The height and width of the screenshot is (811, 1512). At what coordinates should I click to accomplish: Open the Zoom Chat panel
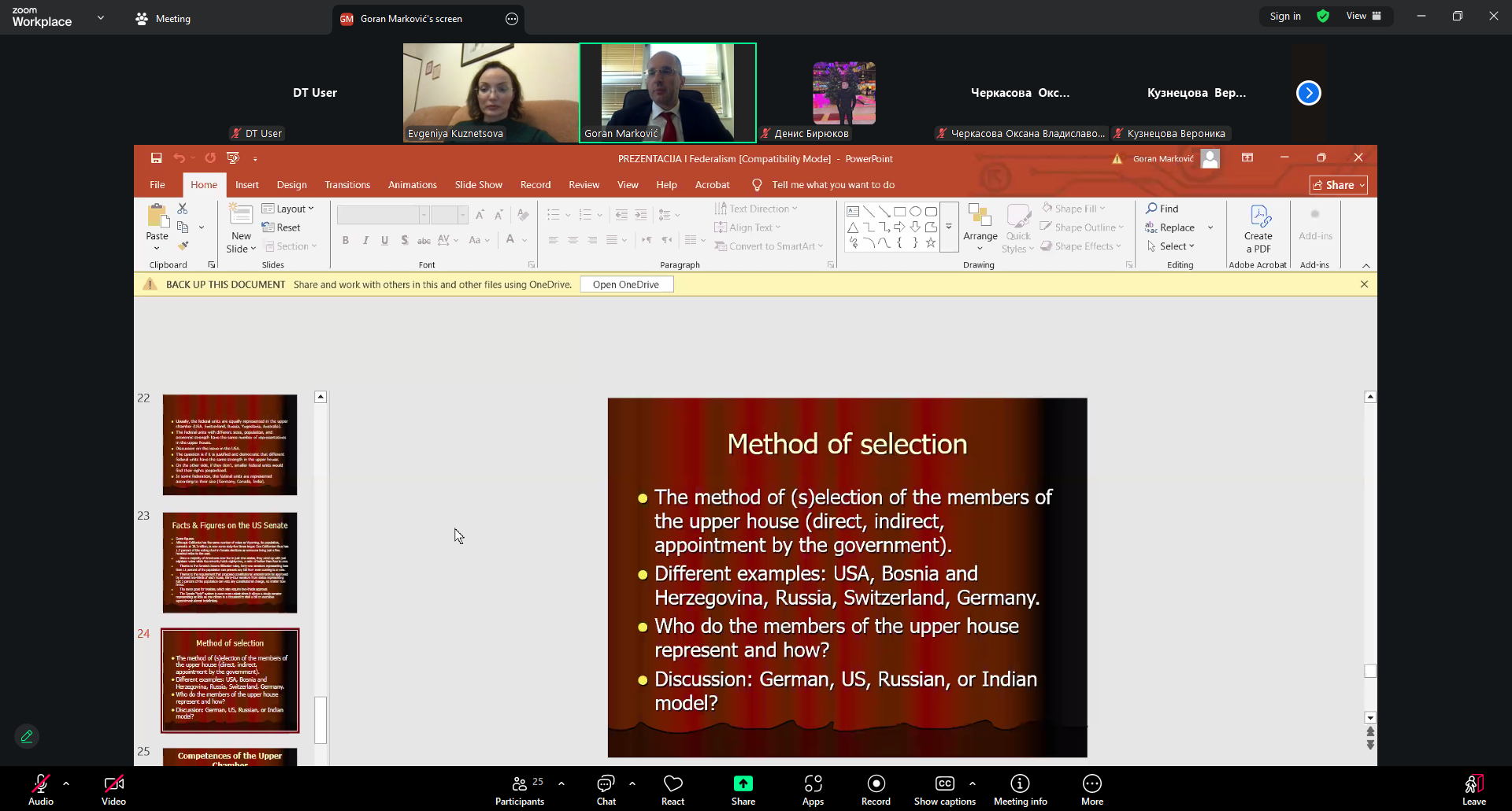pos(606,789)
